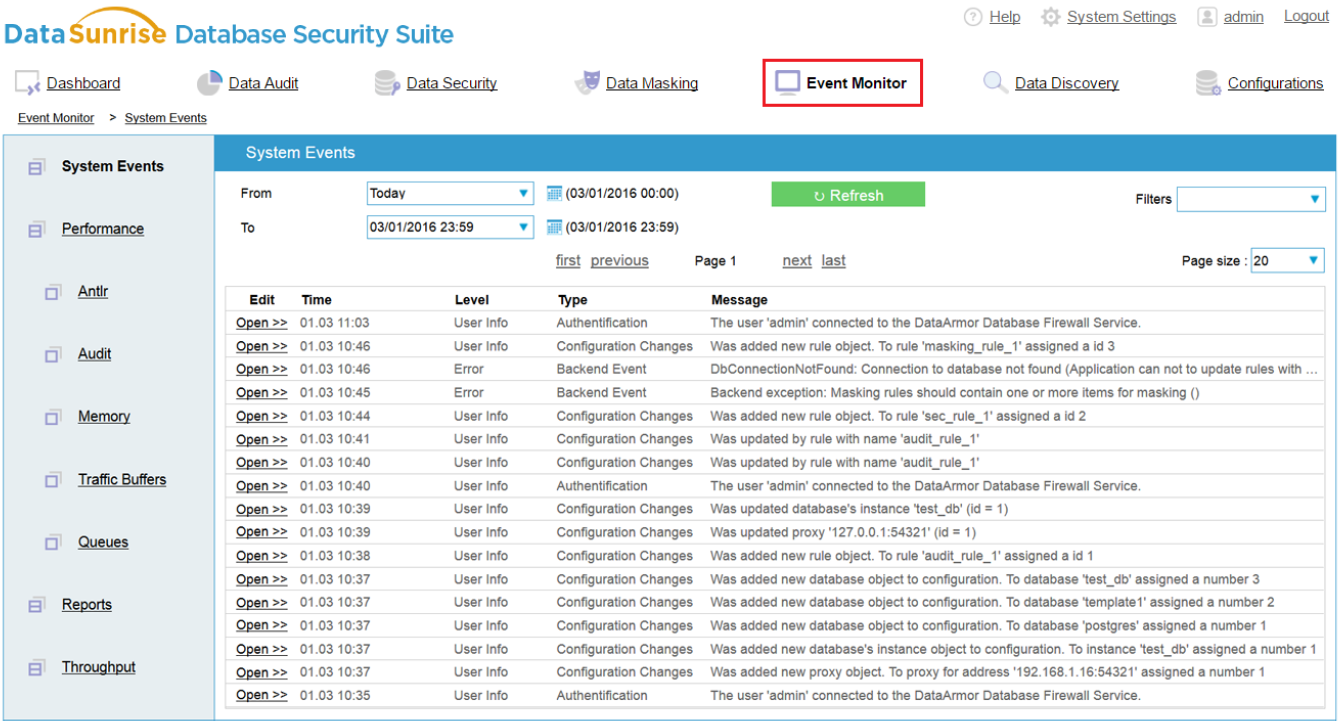This screenshot has height=724, width=1340.
Task: Click the Message column header
Action: pyautogui.click(x=739, y=300)
